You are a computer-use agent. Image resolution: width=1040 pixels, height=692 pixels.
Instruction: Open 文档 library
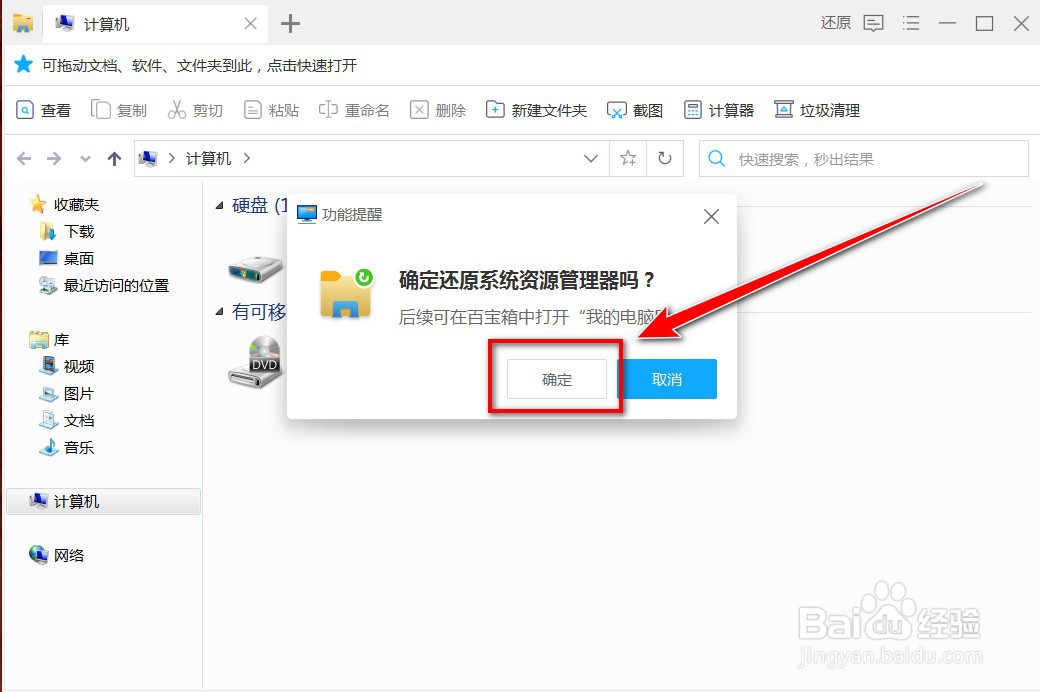(66, 421)
